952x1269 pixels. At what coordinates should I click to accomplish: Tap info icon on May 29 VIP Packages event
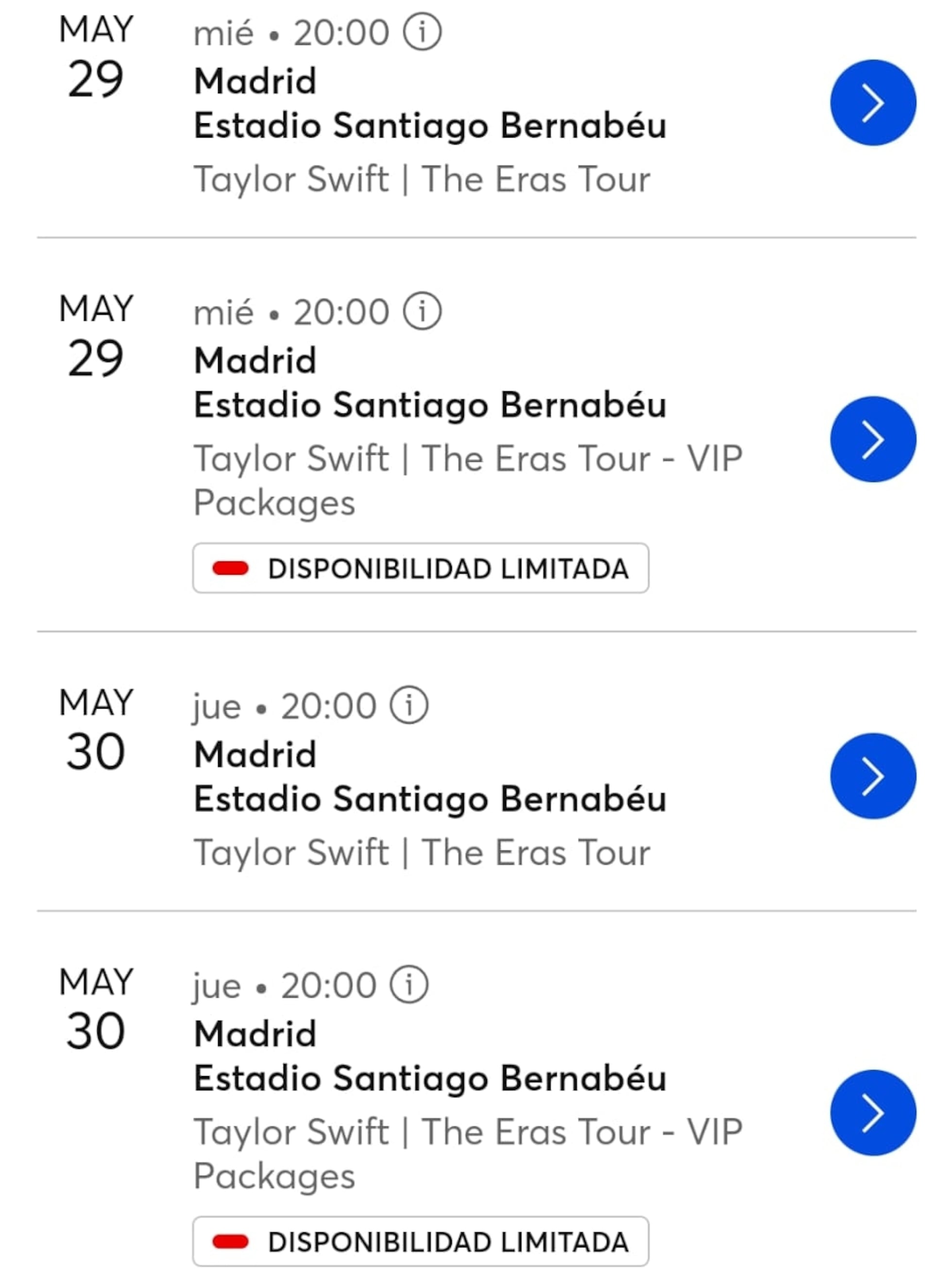[x=422, y=311]
